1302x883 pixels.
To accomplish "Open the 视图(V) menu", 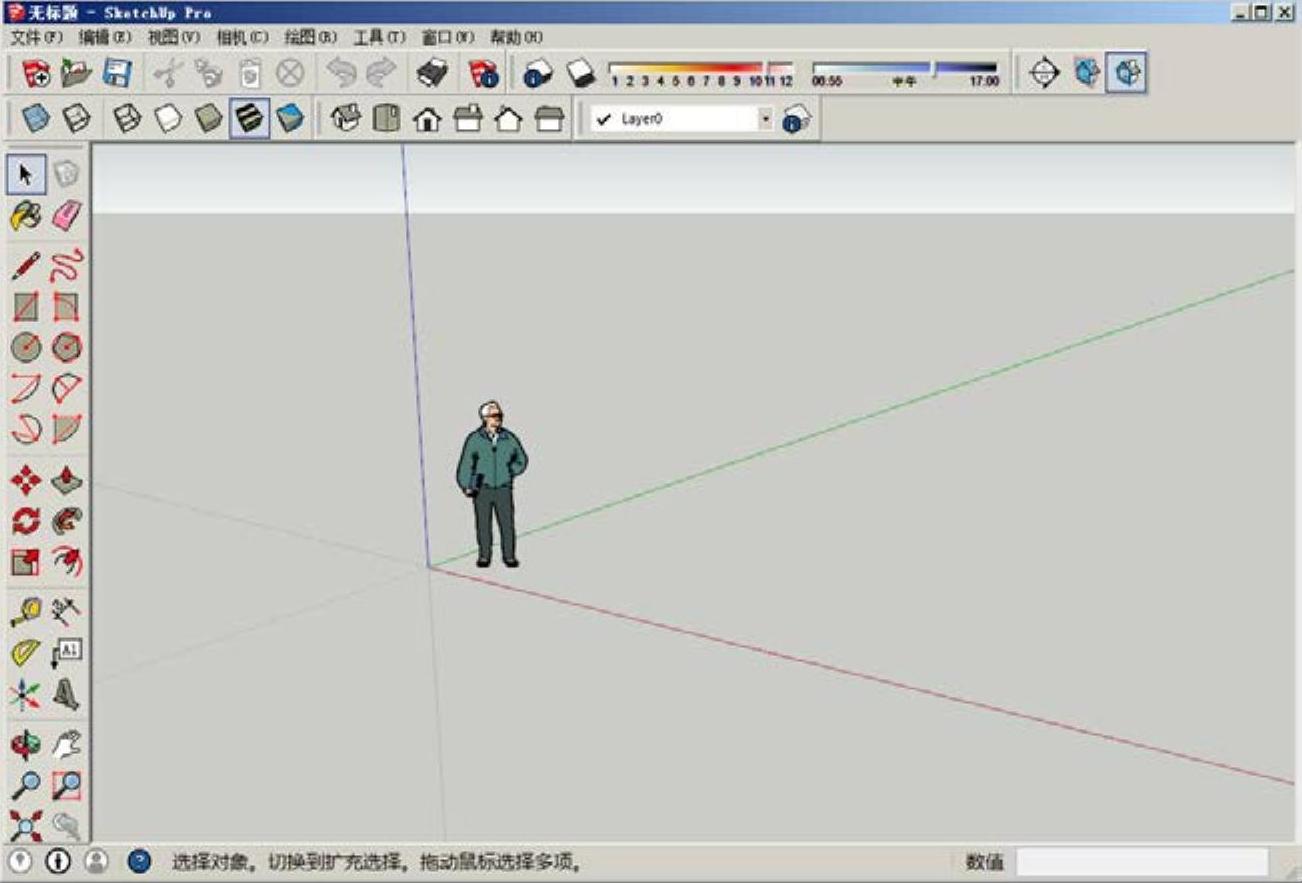I will pyautogui.click(x=174, y=37).
